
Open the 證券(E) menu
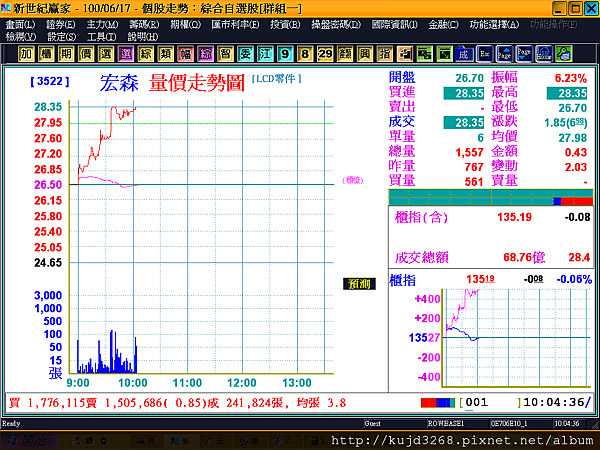pyautogui.click(x=60, y=24)
